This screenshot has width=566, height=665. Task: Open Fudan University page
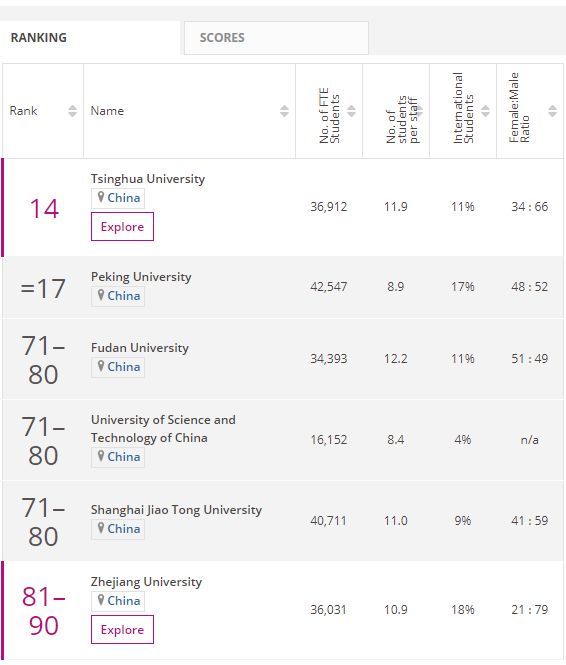pyautogui.click(x=139, y=348)
